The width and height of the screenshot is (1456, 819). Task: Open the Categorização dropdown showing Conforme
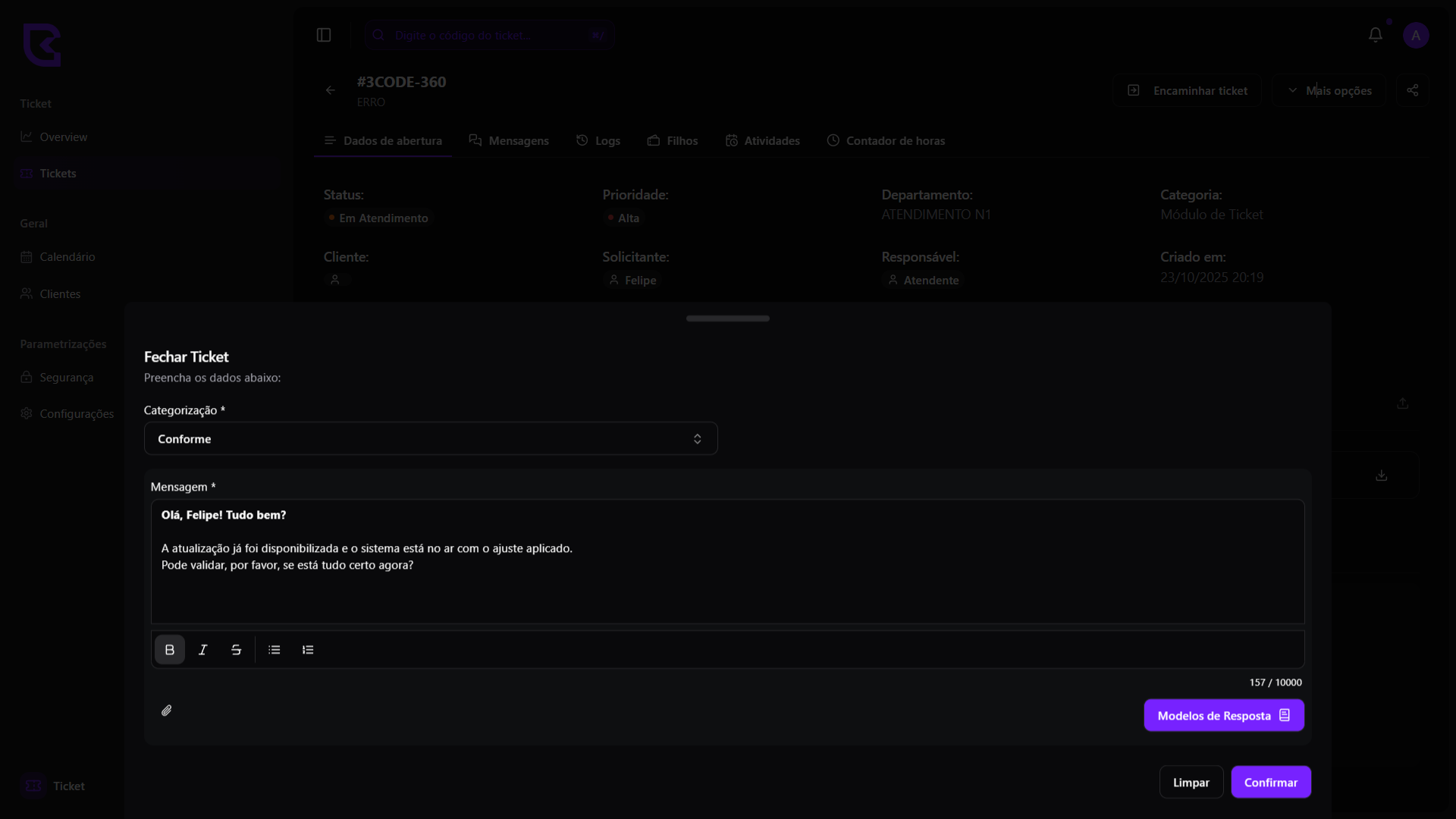pyautogui.click(x=430, y=439)
